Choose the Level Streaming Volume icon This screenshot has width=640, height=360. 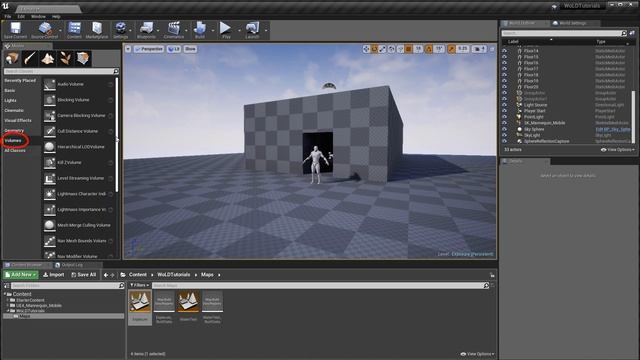pyautogui.click(x=50, y=178)
